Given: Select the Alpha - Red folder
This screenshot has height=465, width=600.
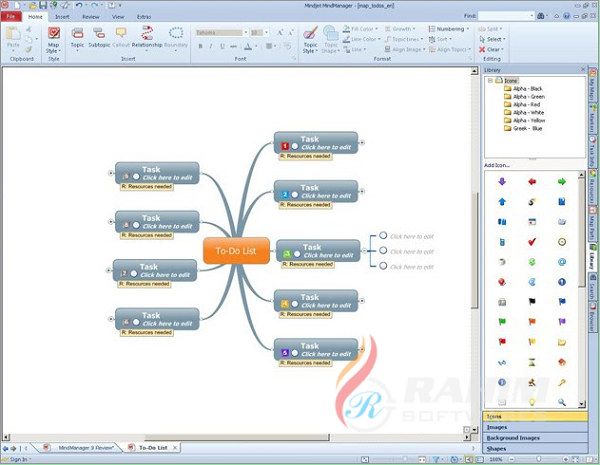Looking at the screenshot, I should pyautogui.click(x=525, y=104).
